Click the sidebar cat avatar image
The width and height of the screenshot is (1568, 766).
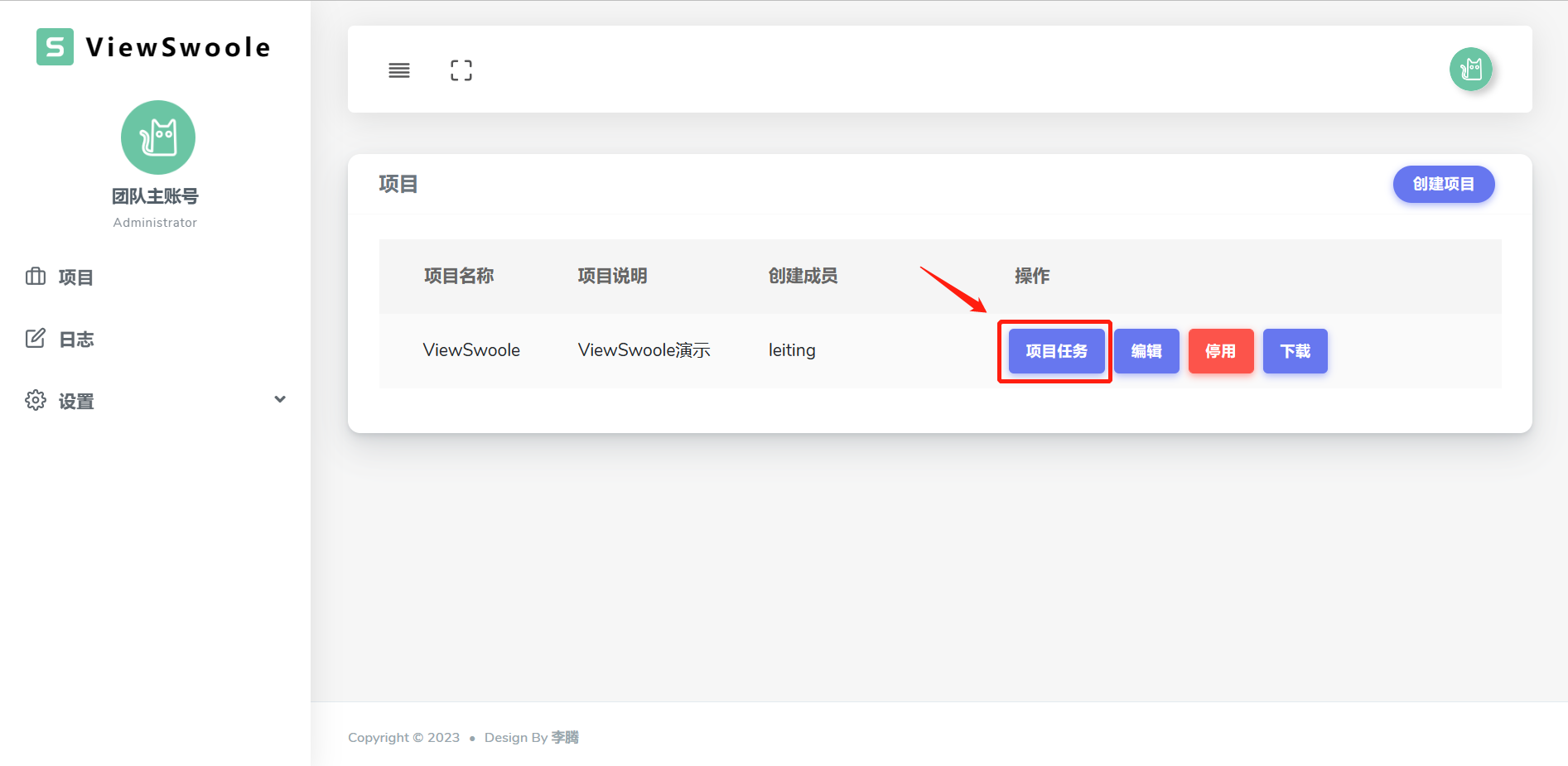[158, 137]
